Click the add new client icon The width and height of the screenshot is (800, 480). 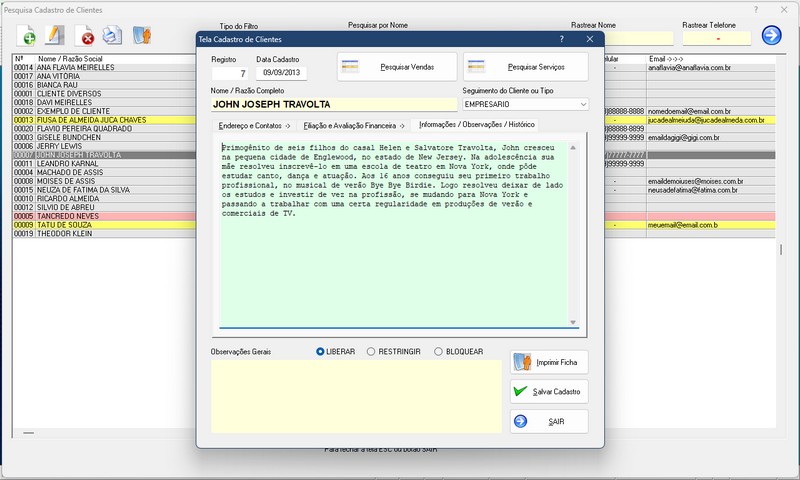(26, 35)
